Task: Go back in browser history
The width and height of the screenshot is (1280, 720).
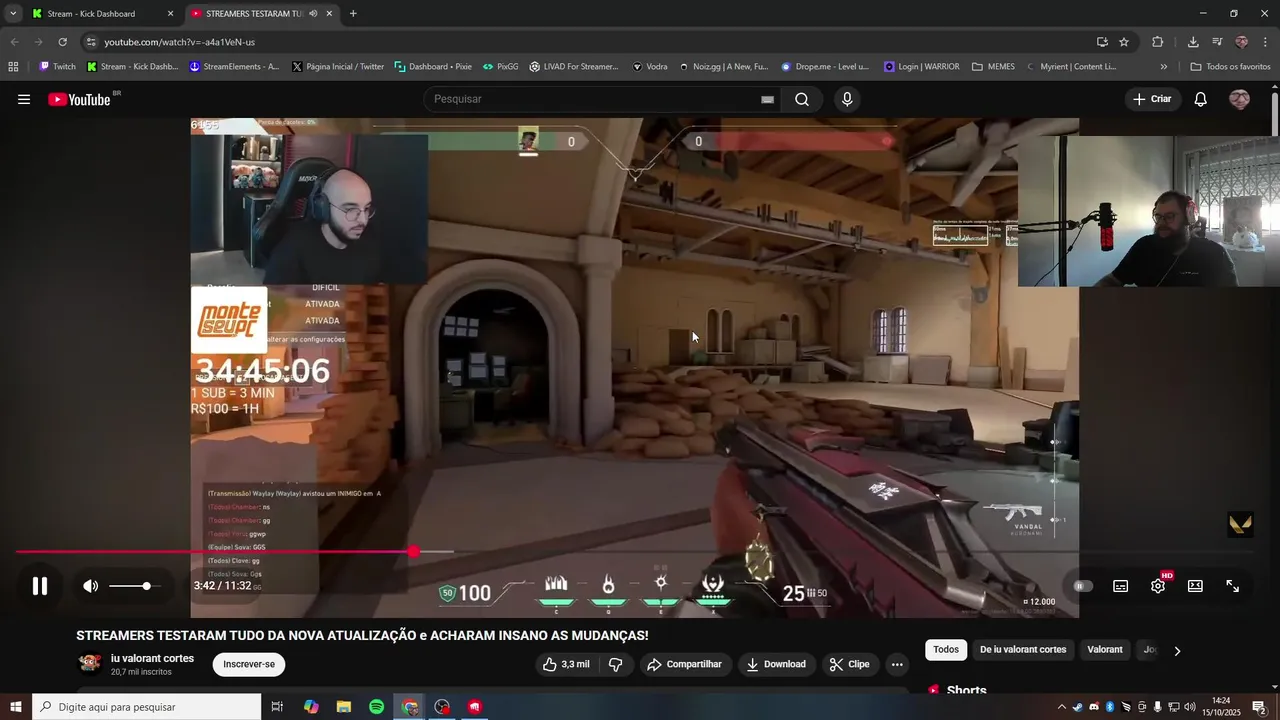Action: (14, 42)
